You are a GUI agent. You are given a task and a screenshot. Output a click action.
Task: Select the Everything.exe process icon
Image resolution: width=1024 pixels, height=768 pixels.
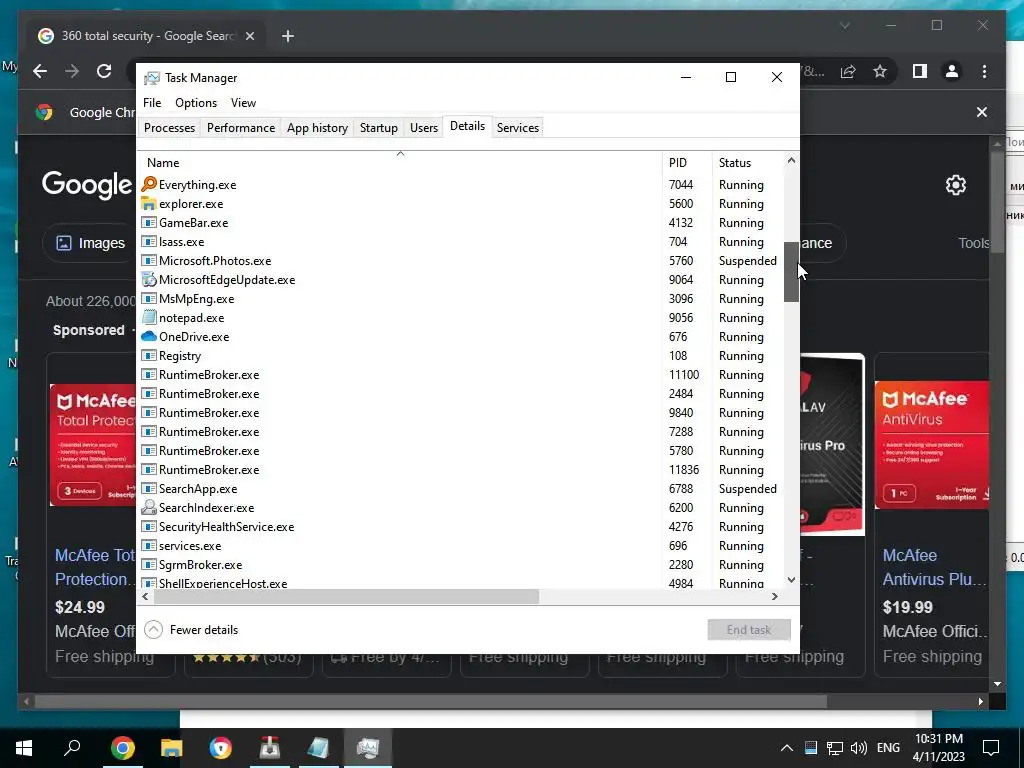(149, 185)
